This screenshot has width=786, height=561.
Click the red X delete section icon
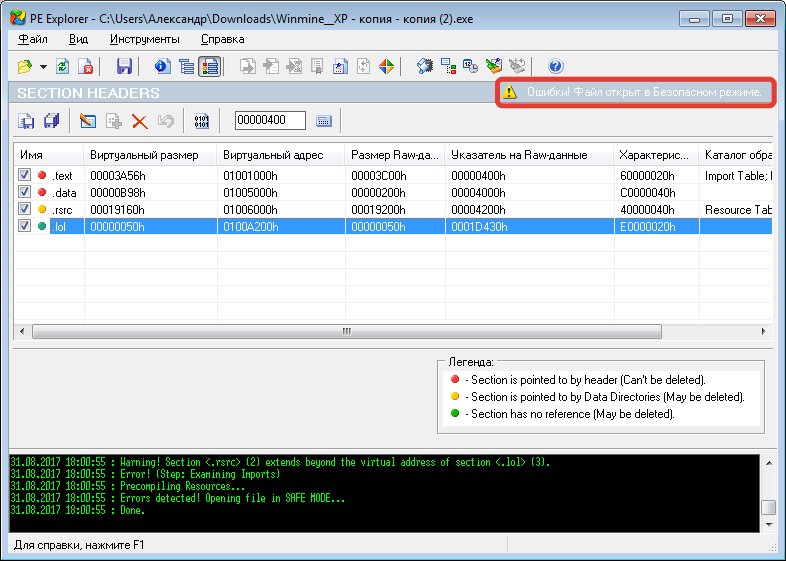(140, 121)
